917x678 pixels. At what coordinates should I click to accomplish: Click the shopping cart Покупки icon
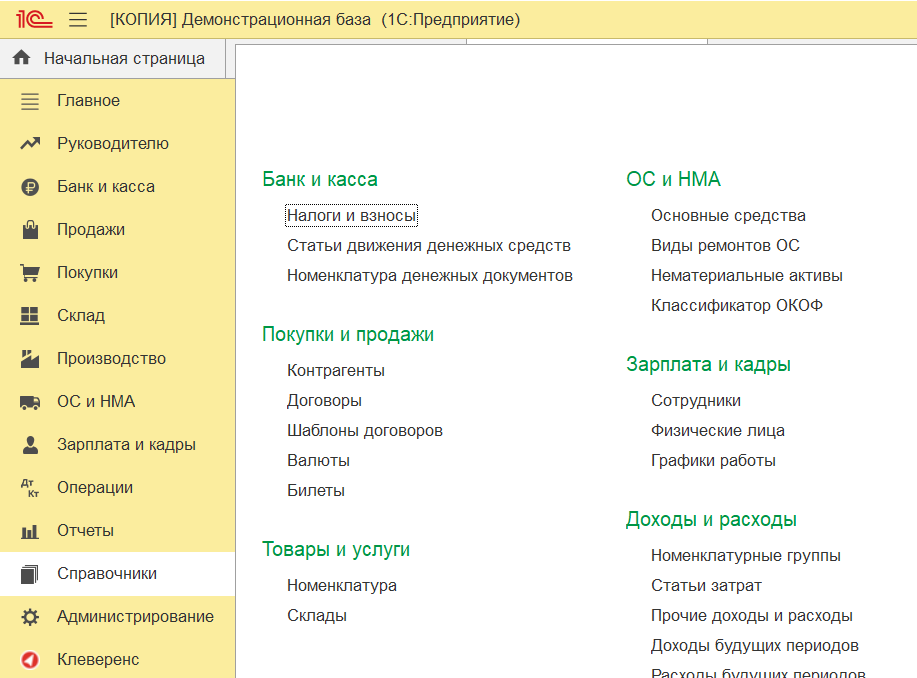30,273
